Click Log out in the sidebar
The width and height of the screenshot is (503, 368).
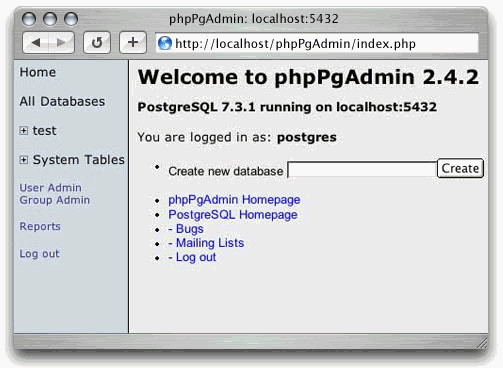[39, 254]
